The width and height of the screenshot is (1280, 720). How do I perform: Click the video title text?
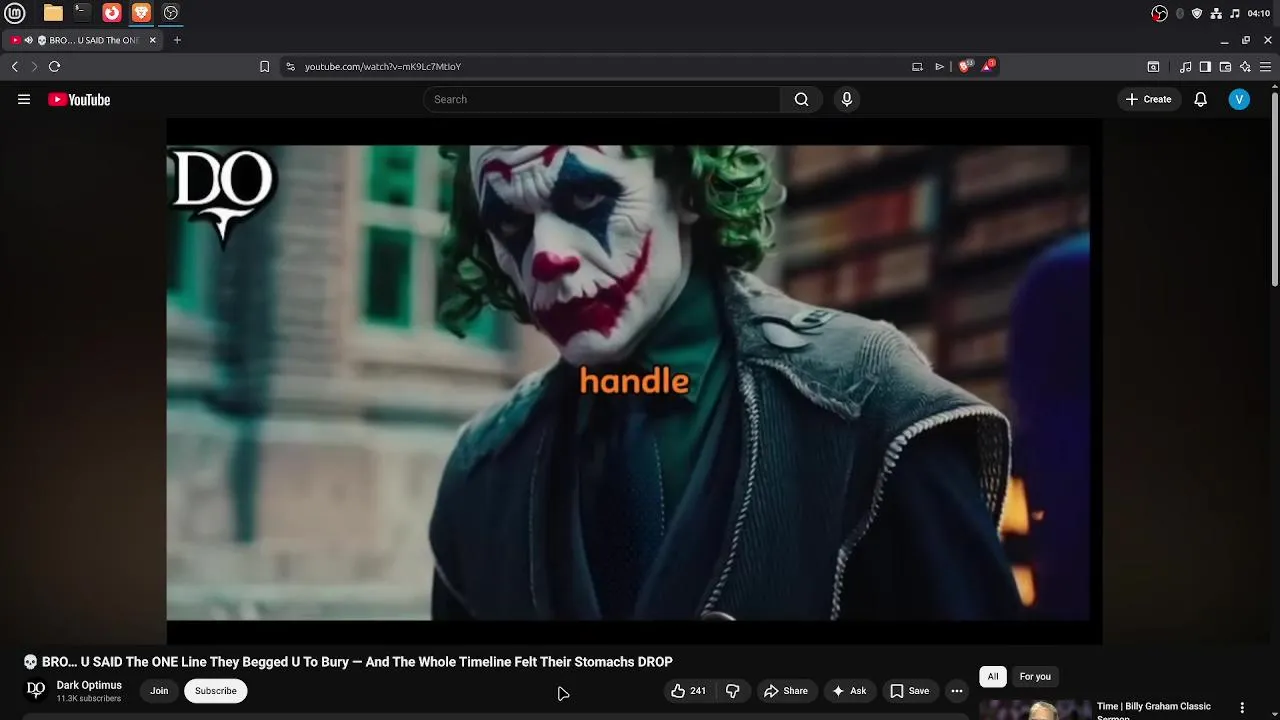(x=347, y=662)
